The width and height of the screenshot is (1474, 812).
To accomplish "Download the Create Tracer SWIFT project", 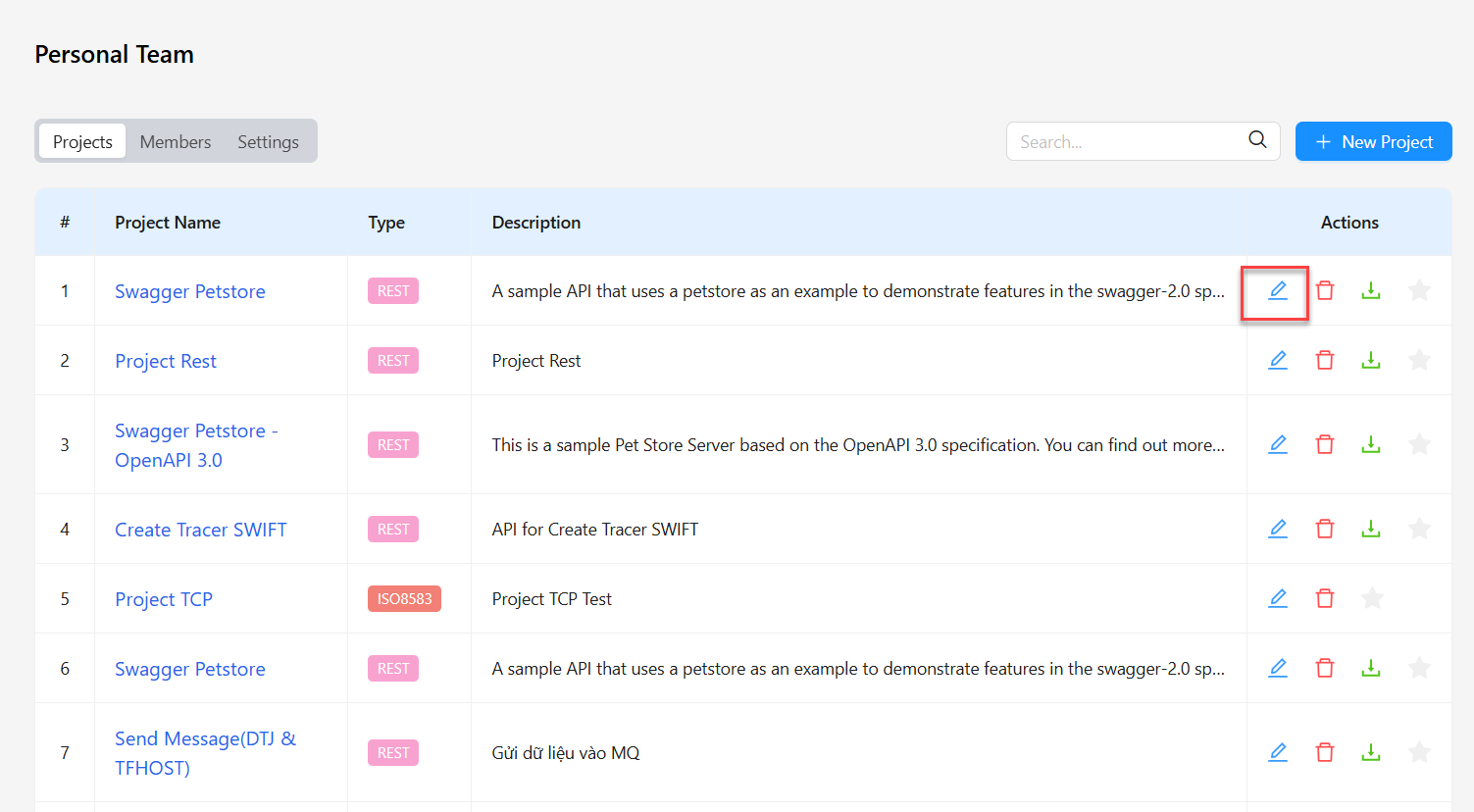I will (1370, 529).
